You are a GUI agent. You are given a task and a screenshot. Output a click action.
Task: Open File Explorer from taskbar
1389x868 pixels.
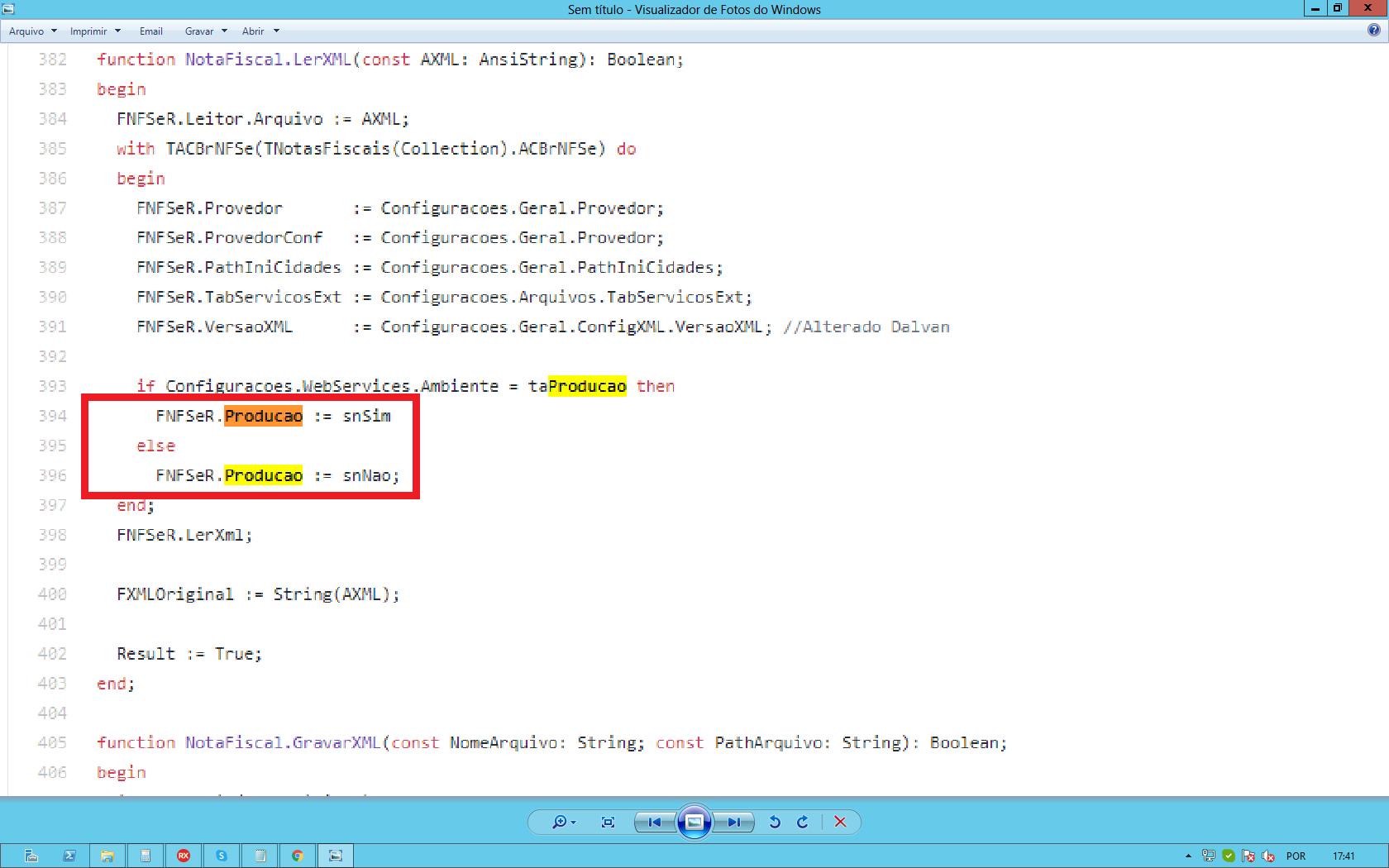pyautogui.click(x=107, y=856)
